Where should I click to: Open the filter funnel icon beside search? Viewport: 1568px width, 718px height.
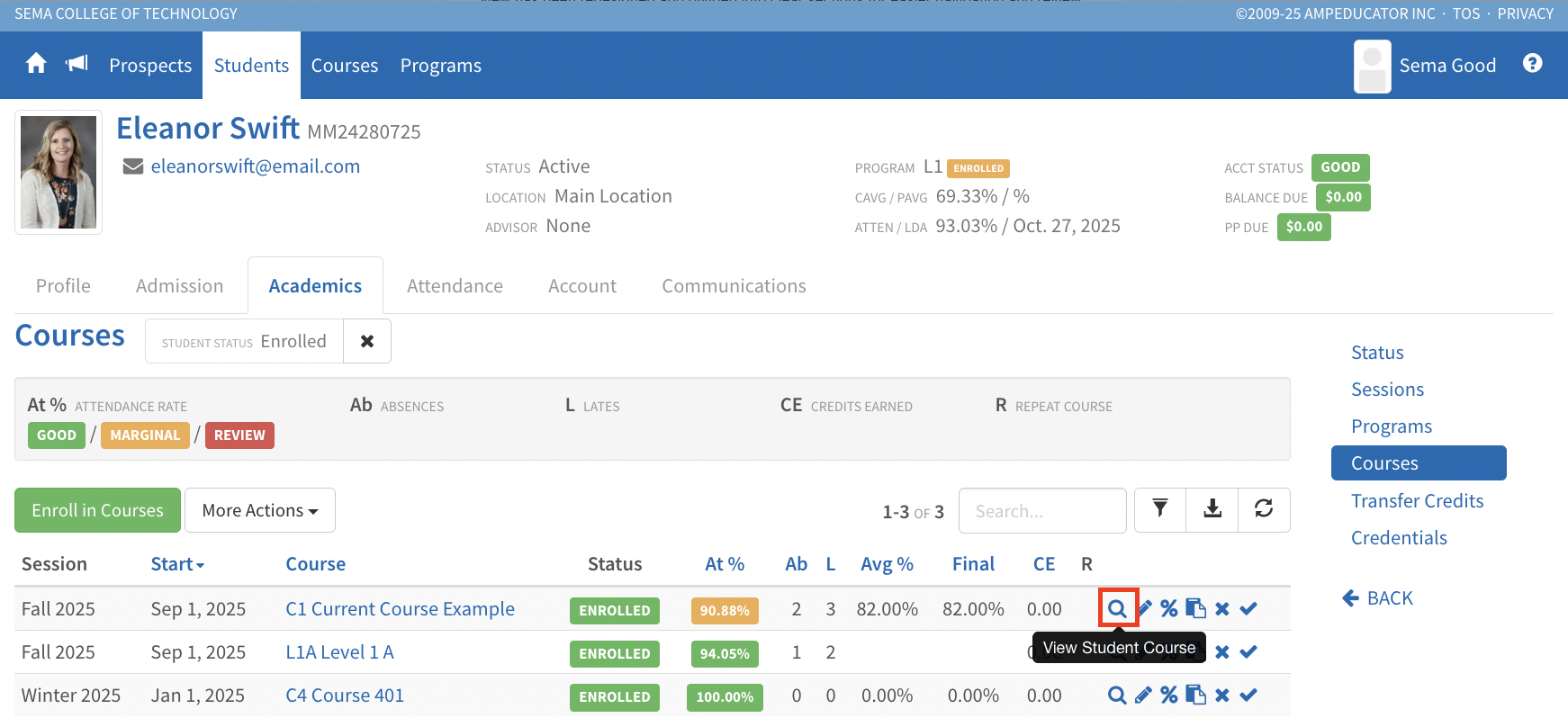click(x=1160, y=510)
